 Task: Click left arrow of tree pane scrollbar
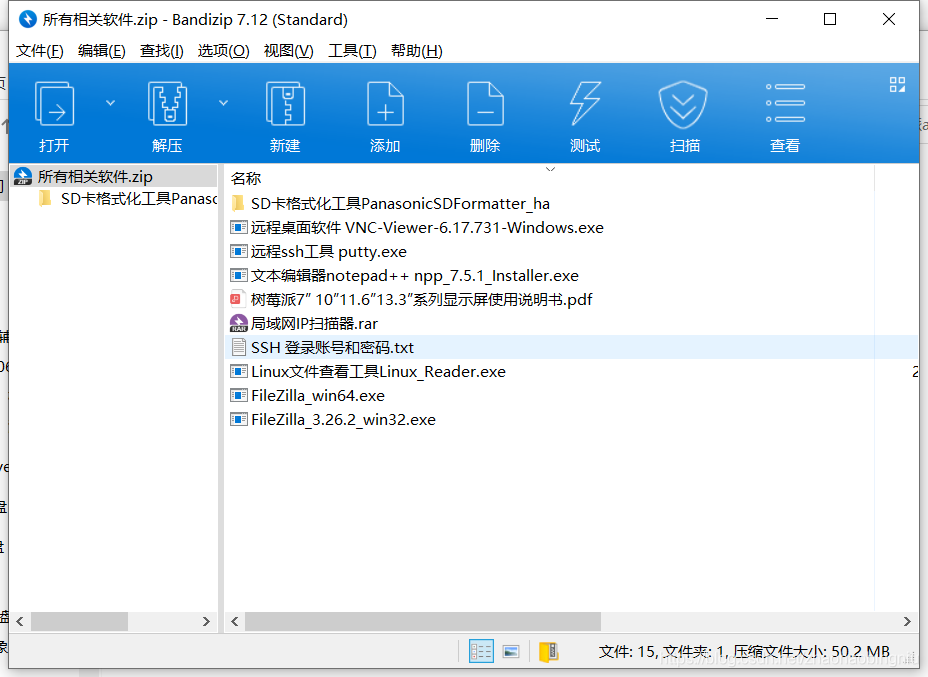[x=20, y=621]
